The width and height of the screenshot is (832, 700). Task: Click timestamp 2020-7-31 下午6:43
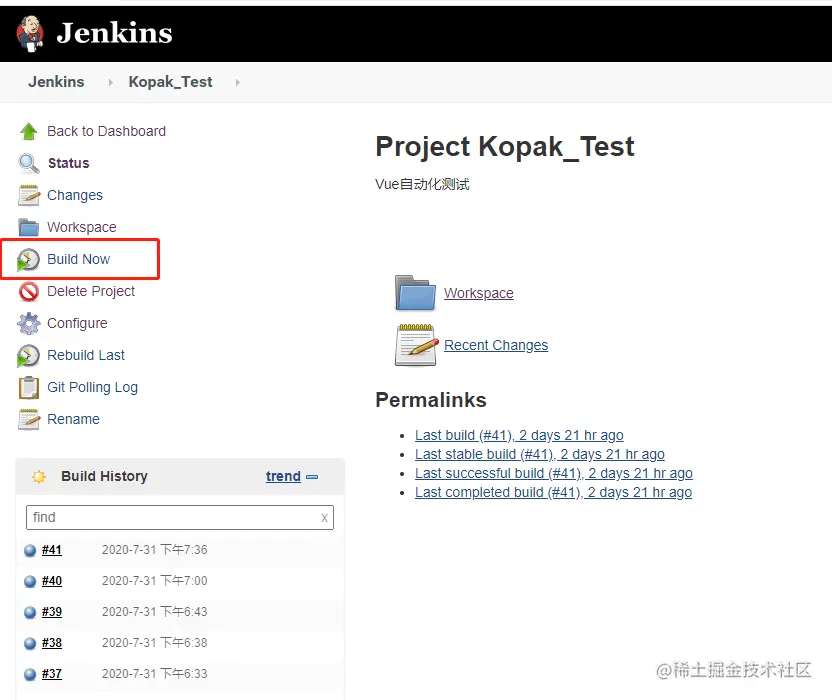tap(154, 612)
